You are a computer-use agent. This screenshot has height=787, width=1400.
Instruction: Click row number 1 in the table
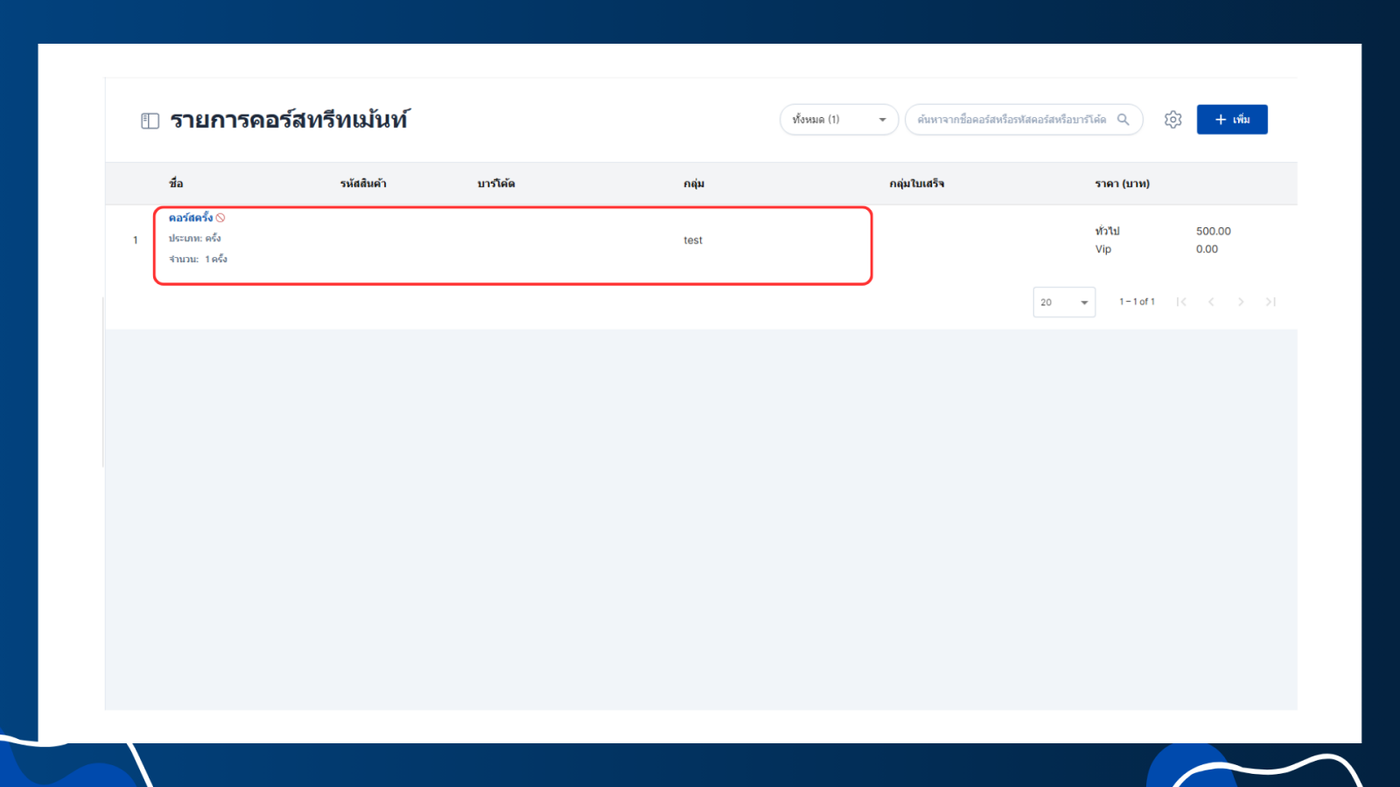pyautogui.click(x=136, y=240)
